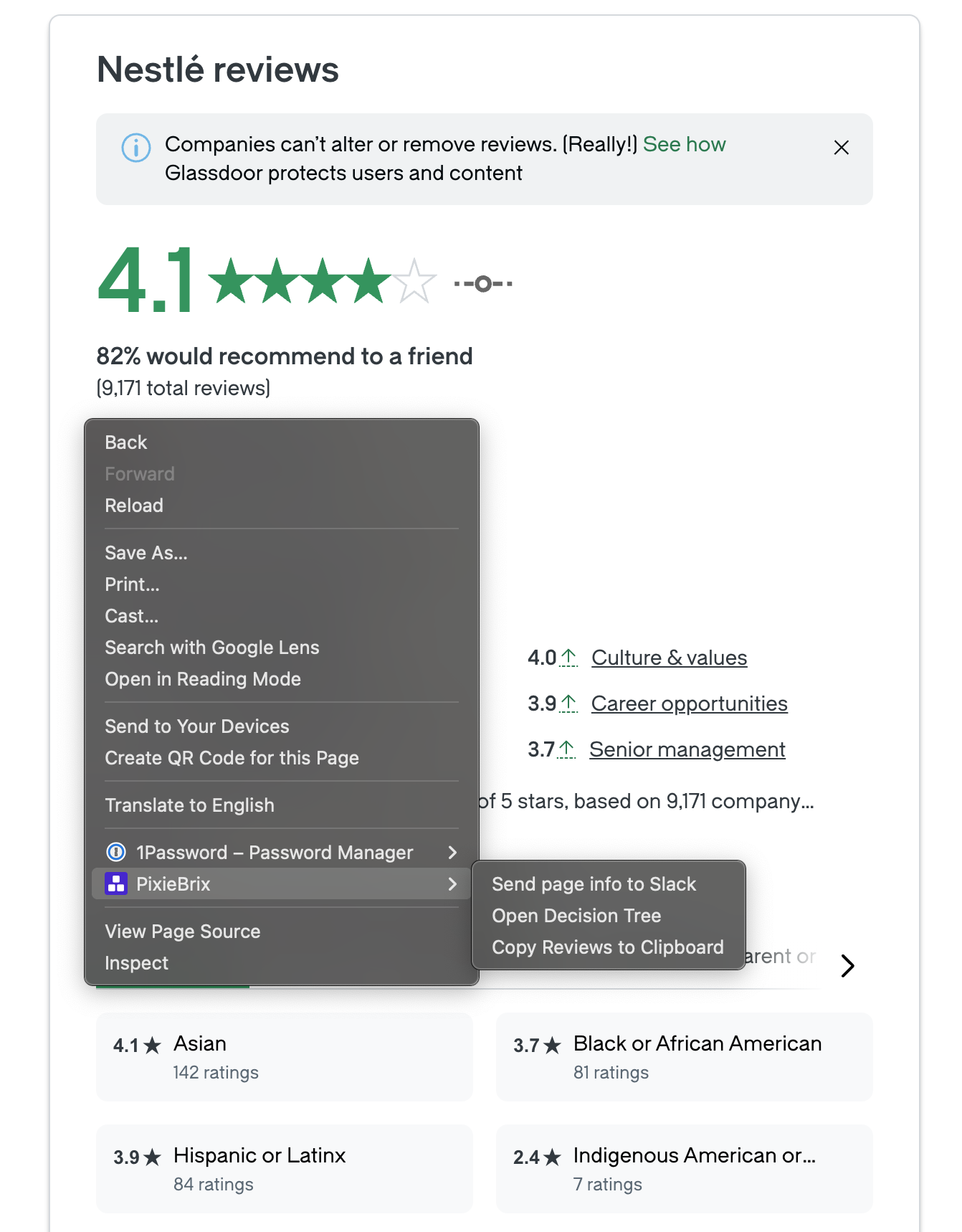The width and height of the screenshot is (962, 1232).
Task: Select Copy Reviews to Clipboard
Action: click(x=607, y=947)
